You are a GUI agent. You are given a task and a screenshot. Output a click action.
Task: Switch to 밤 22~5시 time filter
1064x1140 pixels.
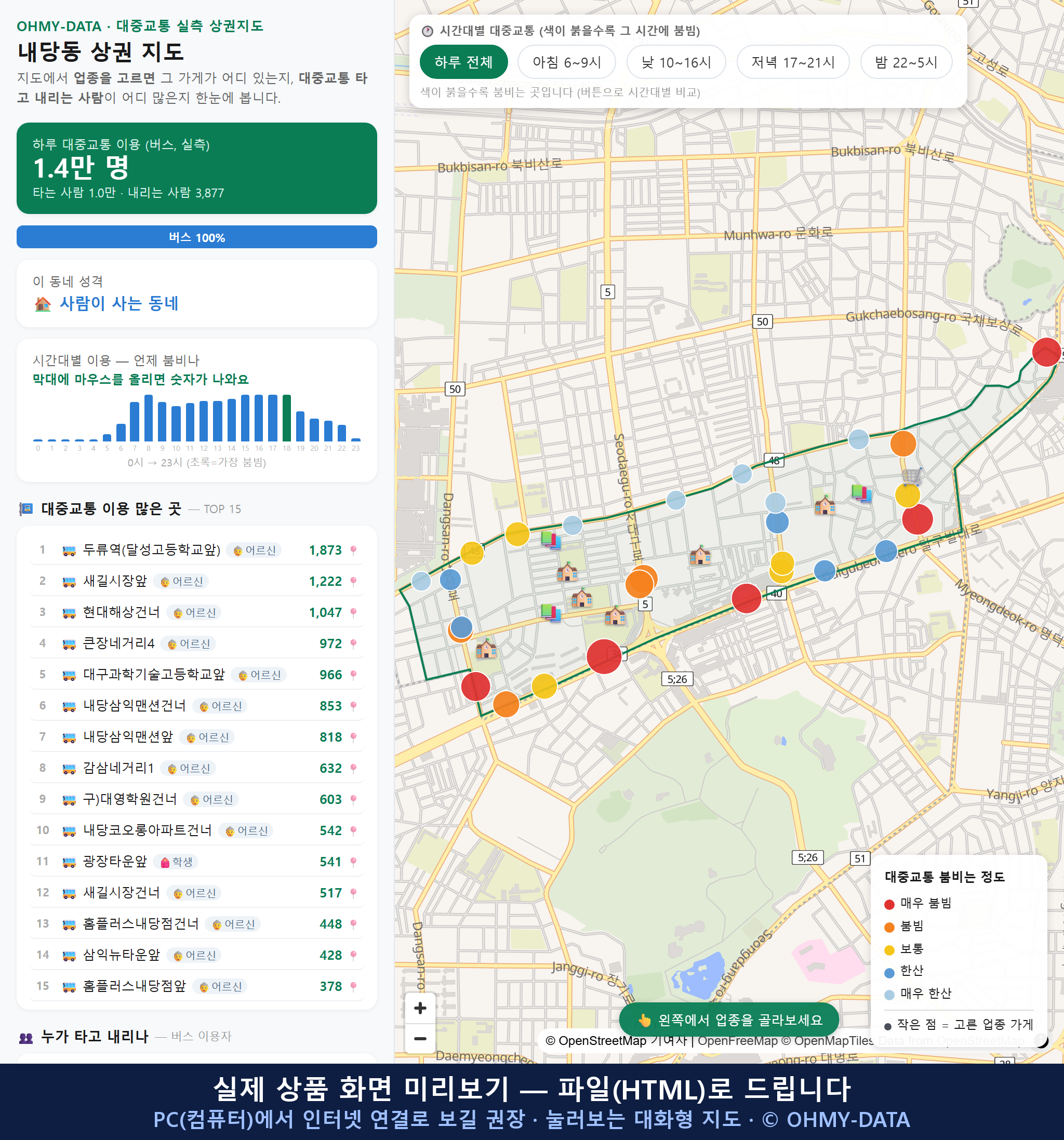[906, 62]
